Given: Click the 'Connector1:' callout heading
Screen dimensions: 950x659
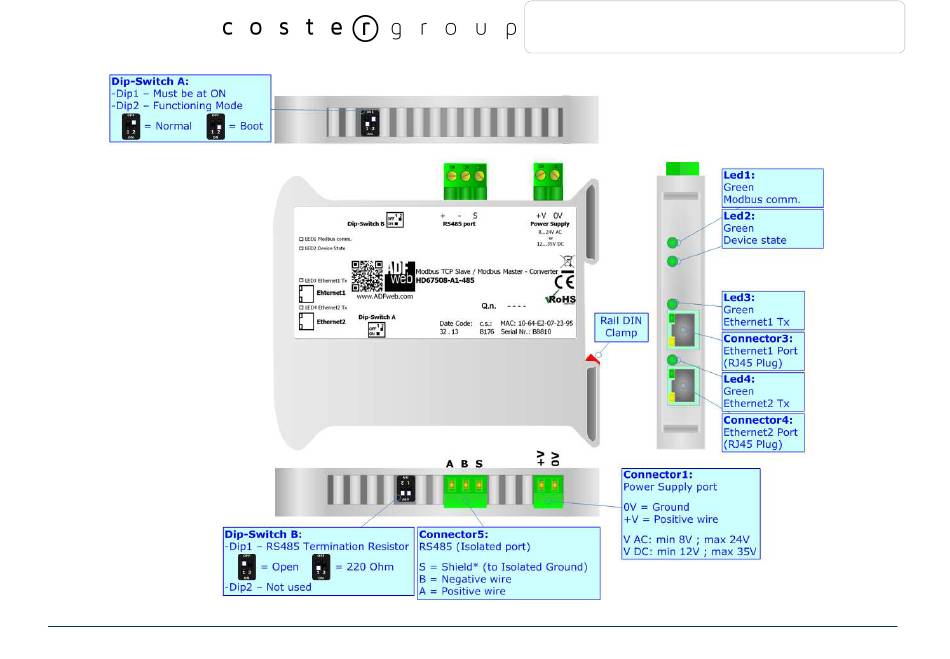Looking at the screenshot, I should coord(657,474).
